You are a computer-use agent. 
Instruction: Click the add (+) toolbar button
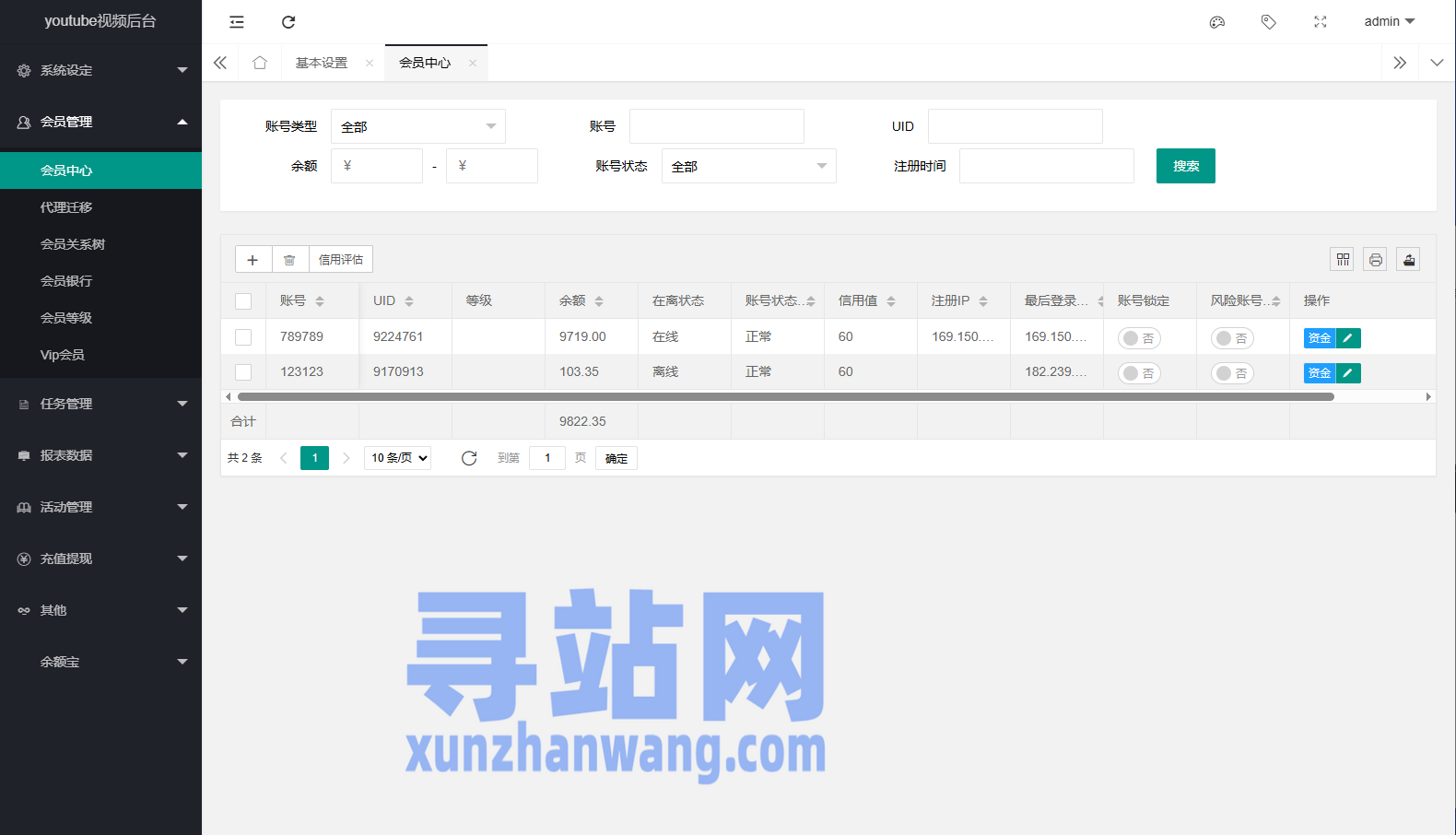252,260
